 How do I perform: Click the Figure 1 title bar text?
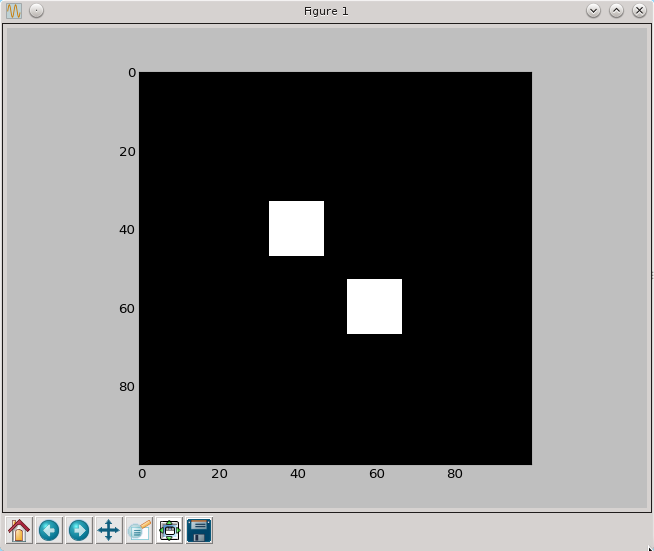click(x=326, y=11)
